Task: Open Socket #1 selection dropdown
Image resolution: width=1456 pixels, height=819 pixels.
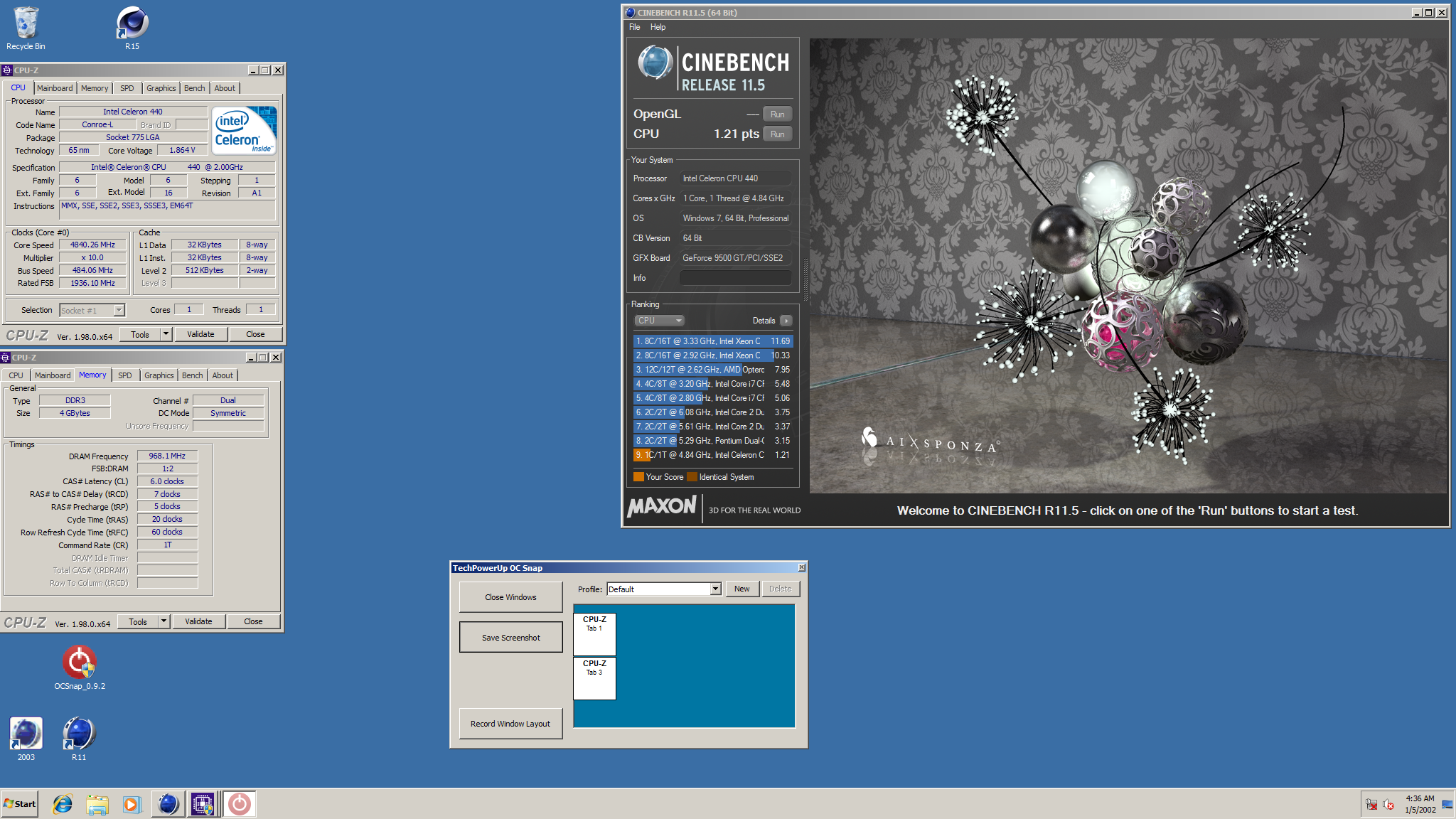Action: [92, 310]
